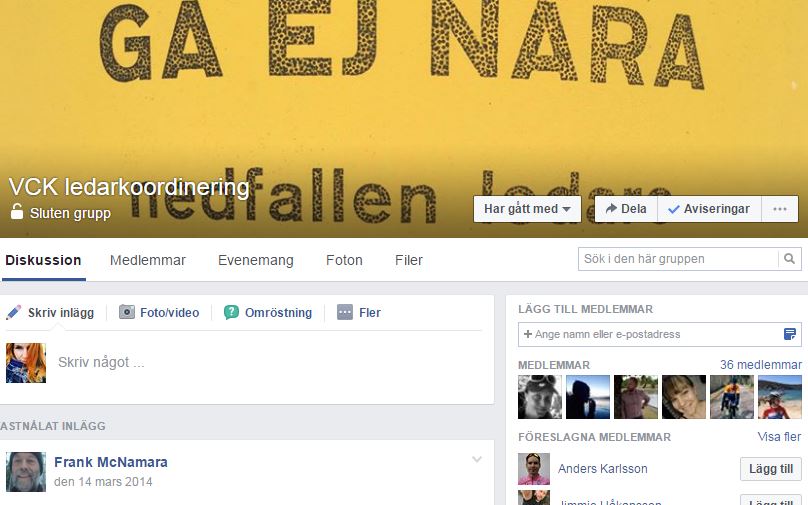Screen dimensions: 808x505
Task: Start an Omröstning poll
Action: [268, 312]
